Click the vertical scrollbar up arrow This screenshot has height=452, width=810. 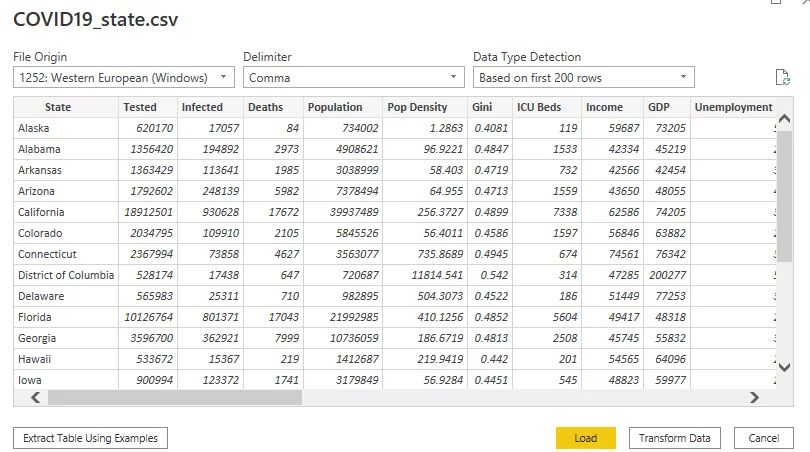click(784, 108)
